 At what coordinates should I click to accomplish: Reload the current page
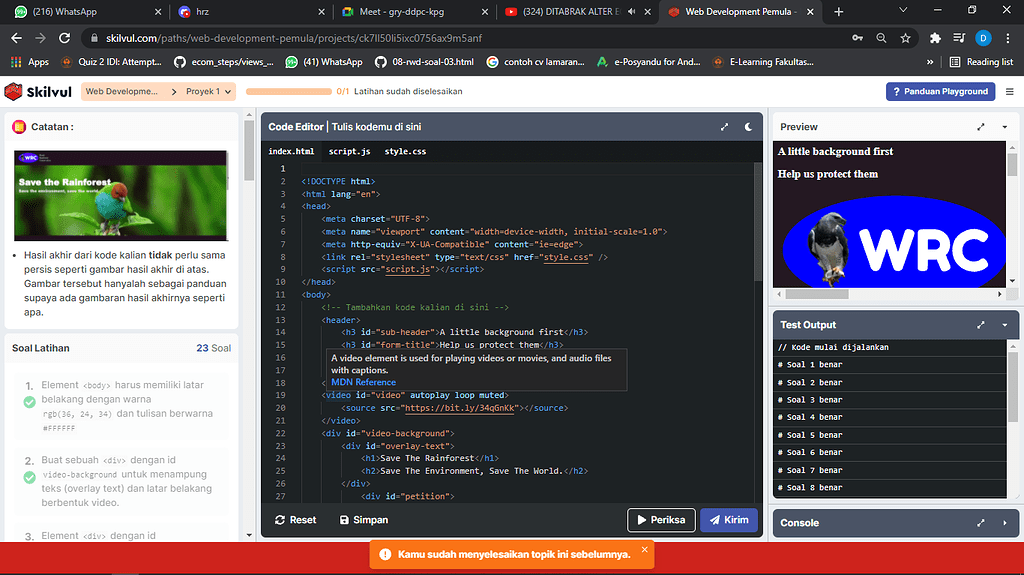[64, 38]
